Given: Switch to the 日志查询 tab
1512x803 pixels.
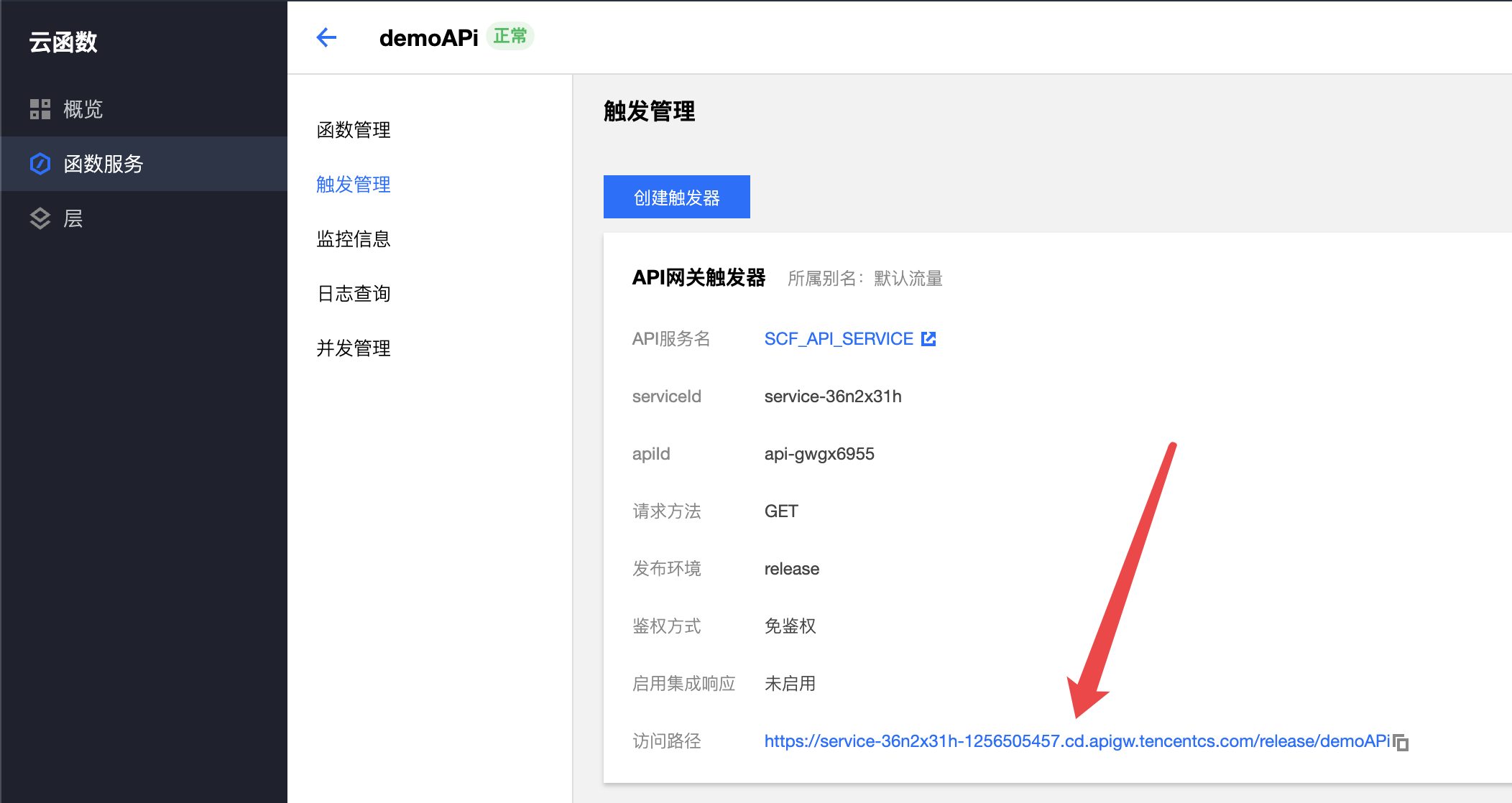Looking at the screenshot, I should coord(354,294).
